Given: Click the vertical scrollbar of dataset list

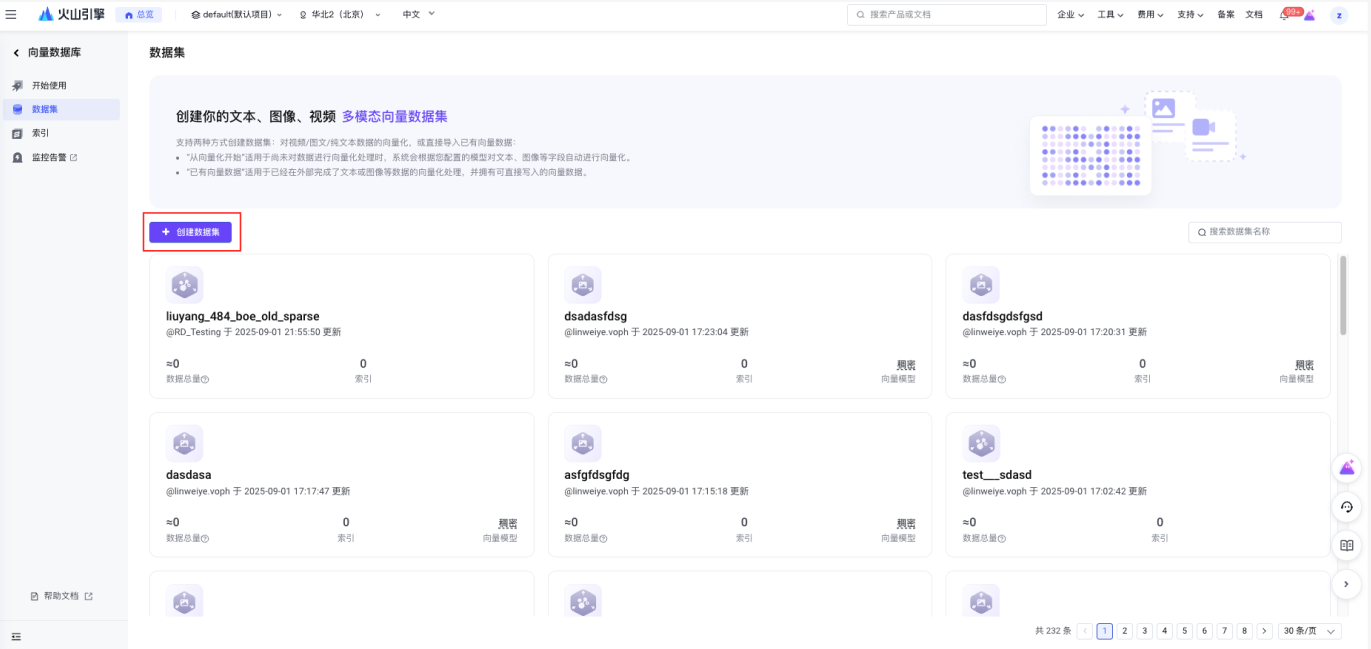Looking at the screenshot, I should click(1343, 295).
